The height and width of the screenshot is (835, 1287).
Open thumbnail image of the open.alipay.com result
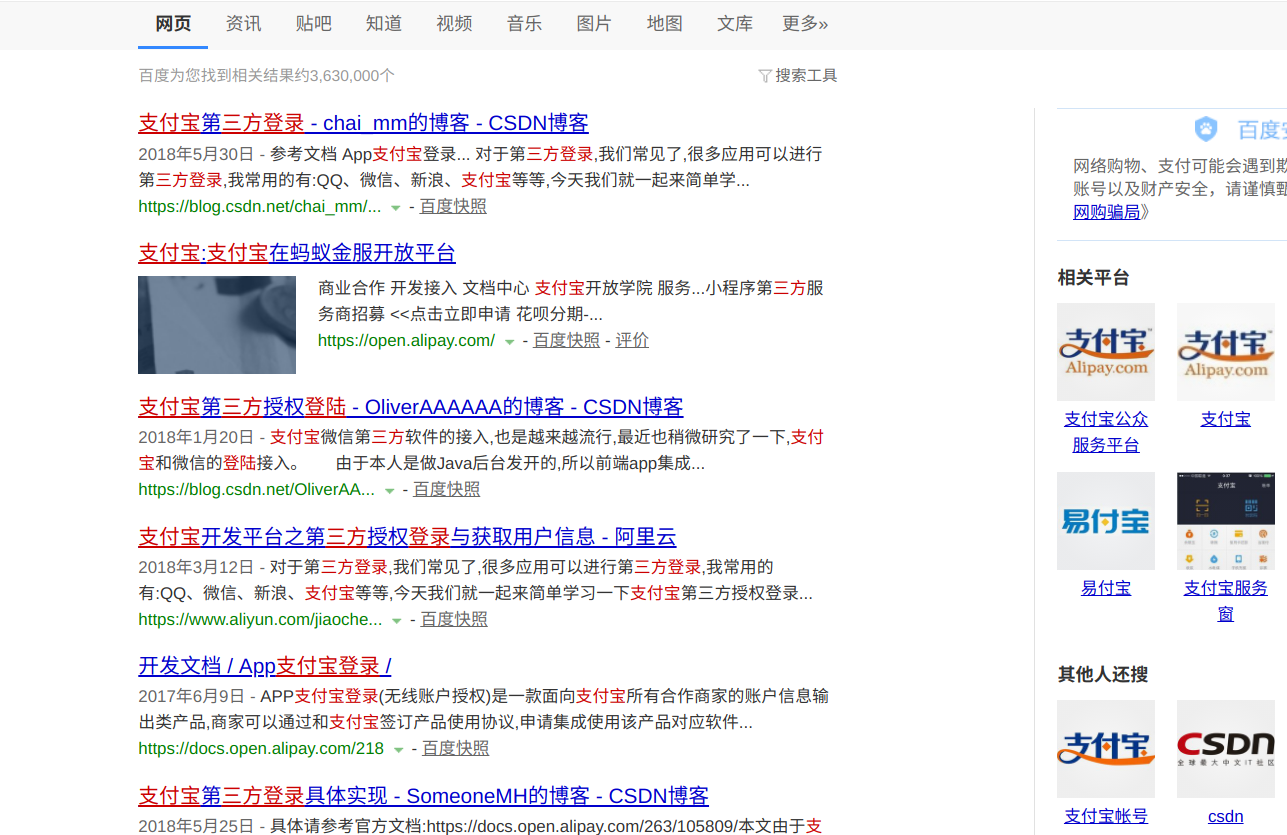[217, 325]
